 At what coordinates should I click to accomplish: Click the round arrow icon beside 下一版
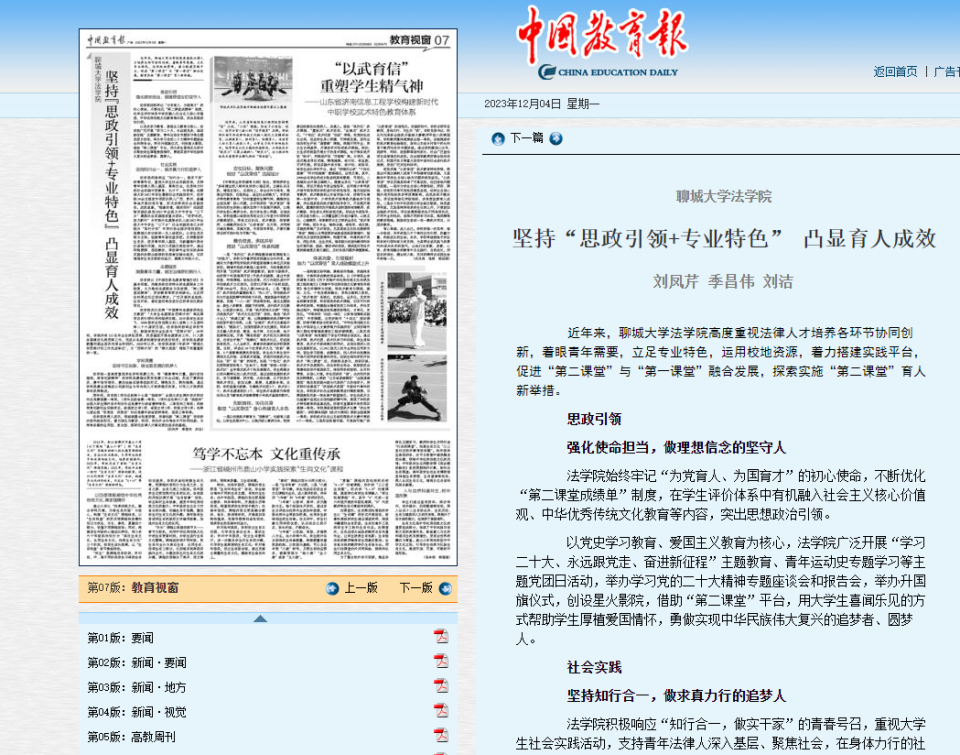pos(443,588)
